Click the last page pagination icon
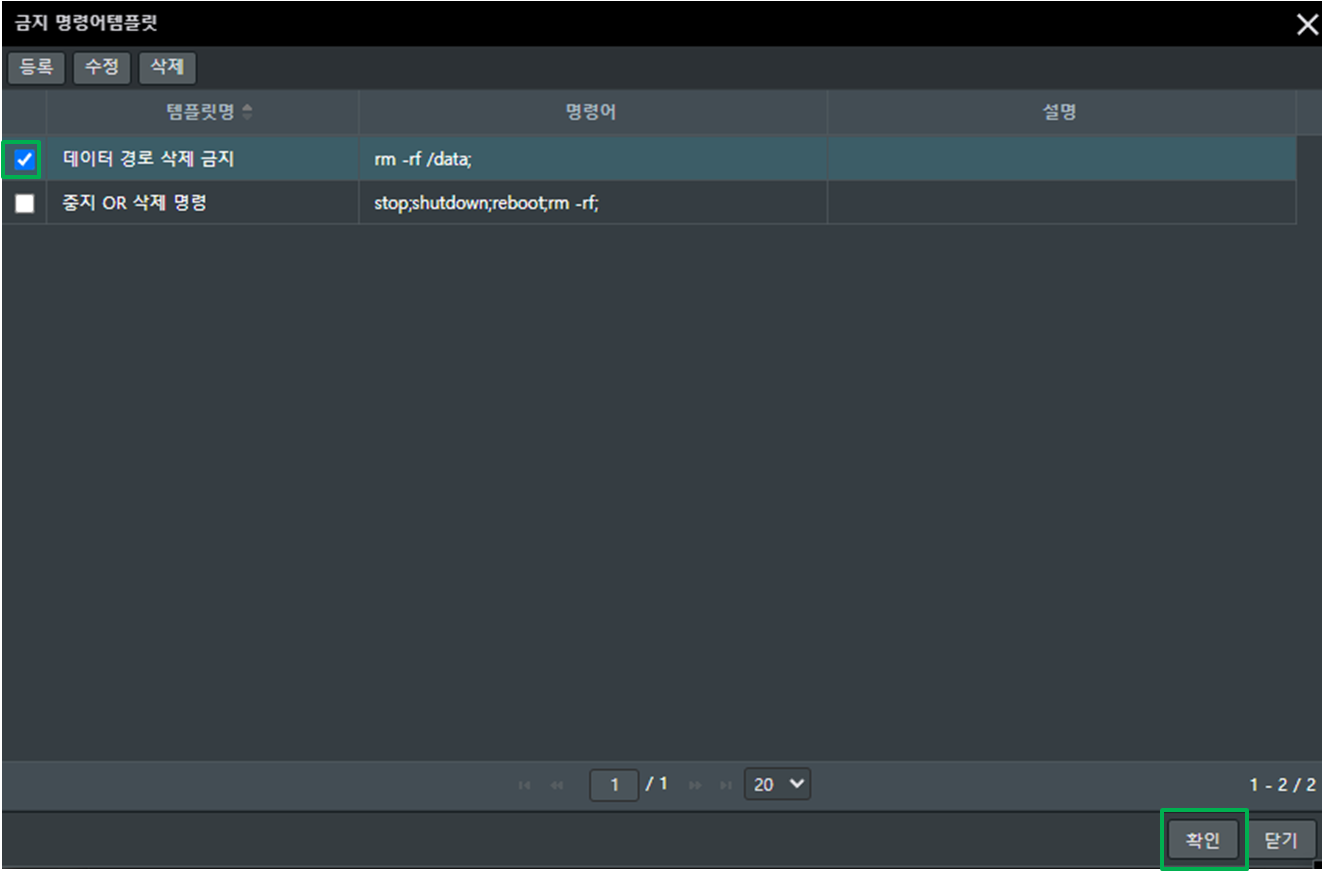 click(726, 786)
